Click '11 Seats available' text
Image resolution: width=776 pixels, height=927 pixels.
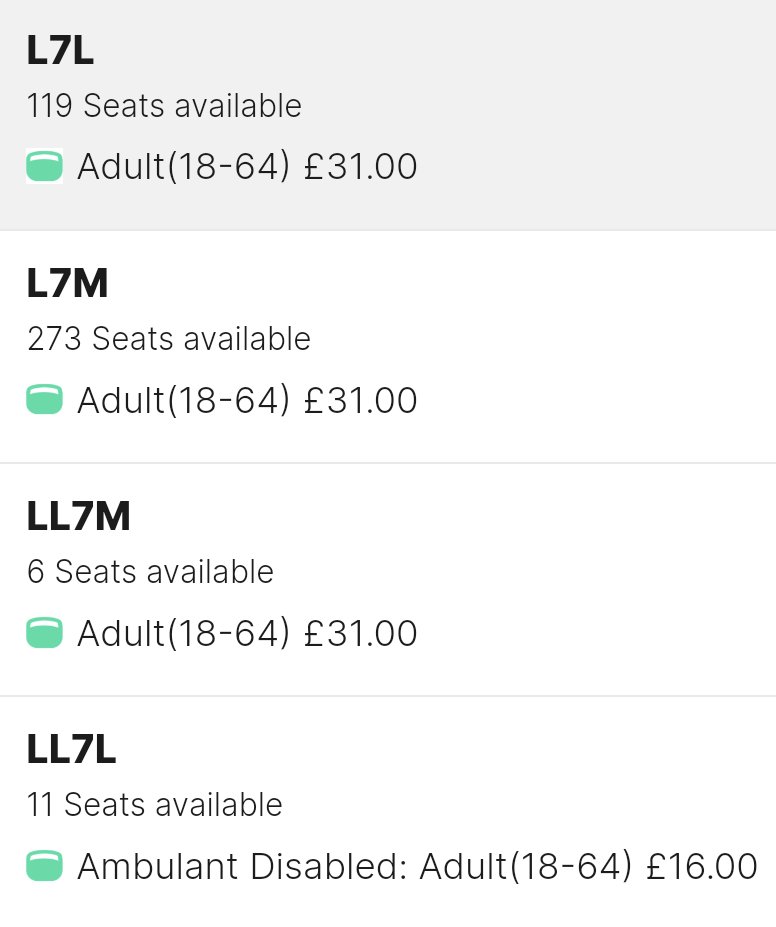click(155, 805)
